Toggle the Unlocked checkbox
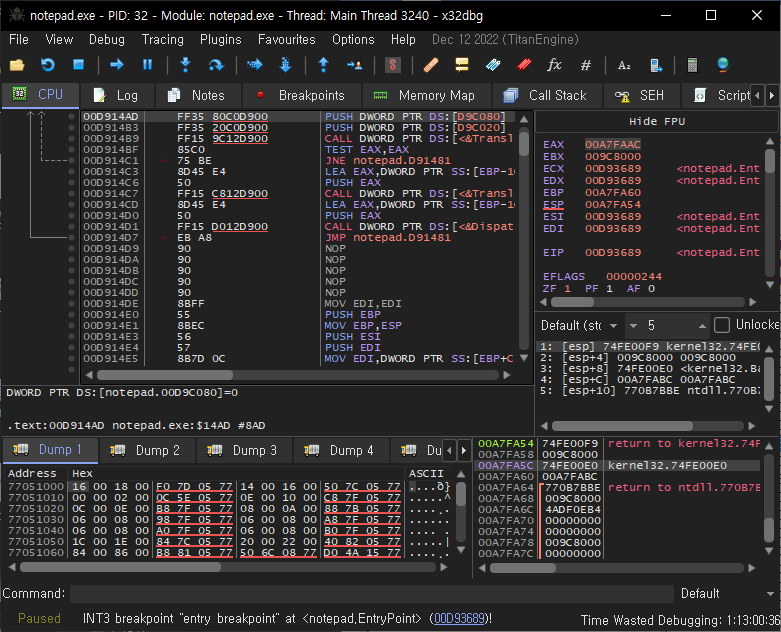 [722, 325]
